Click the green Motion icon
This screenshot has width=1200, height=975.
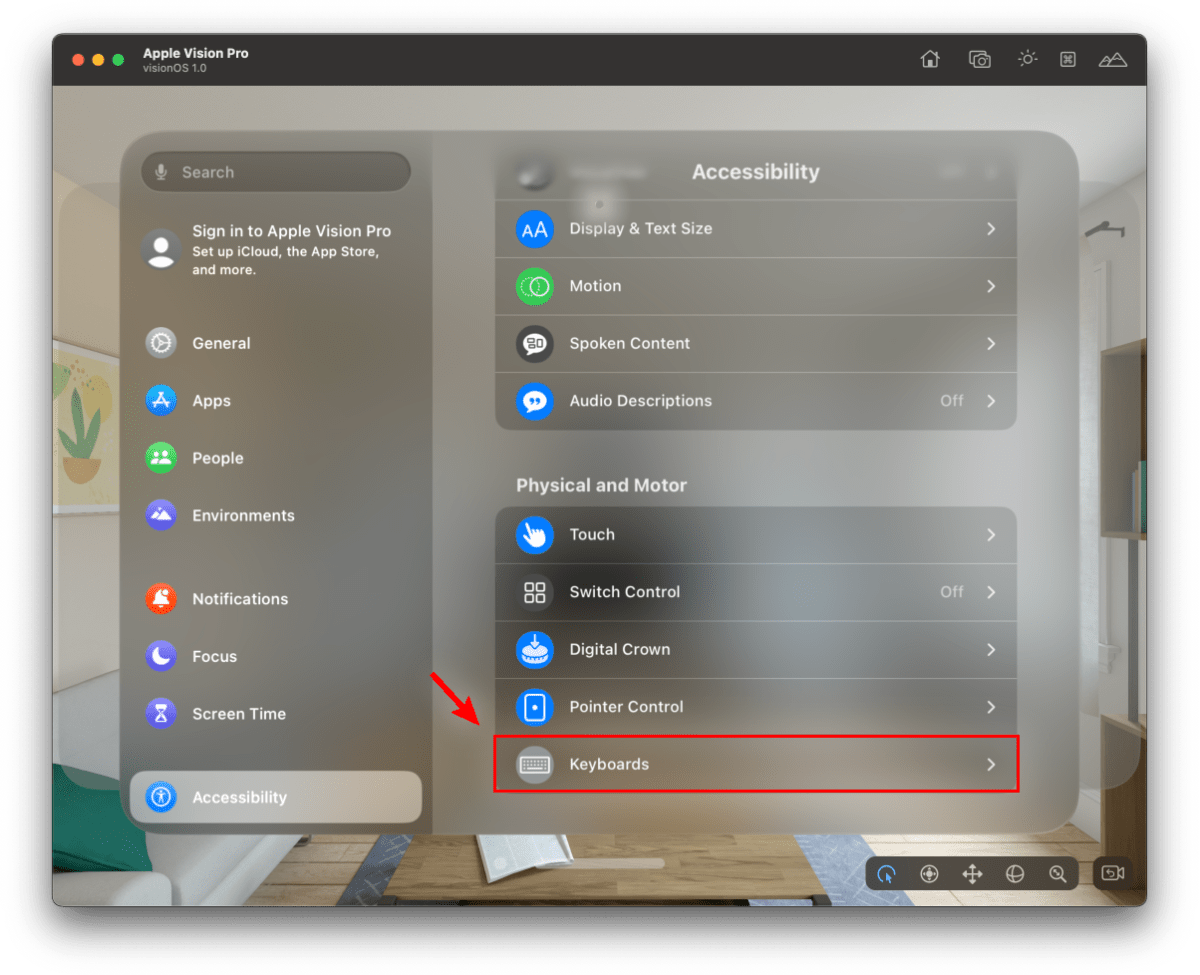pos(535,286)
